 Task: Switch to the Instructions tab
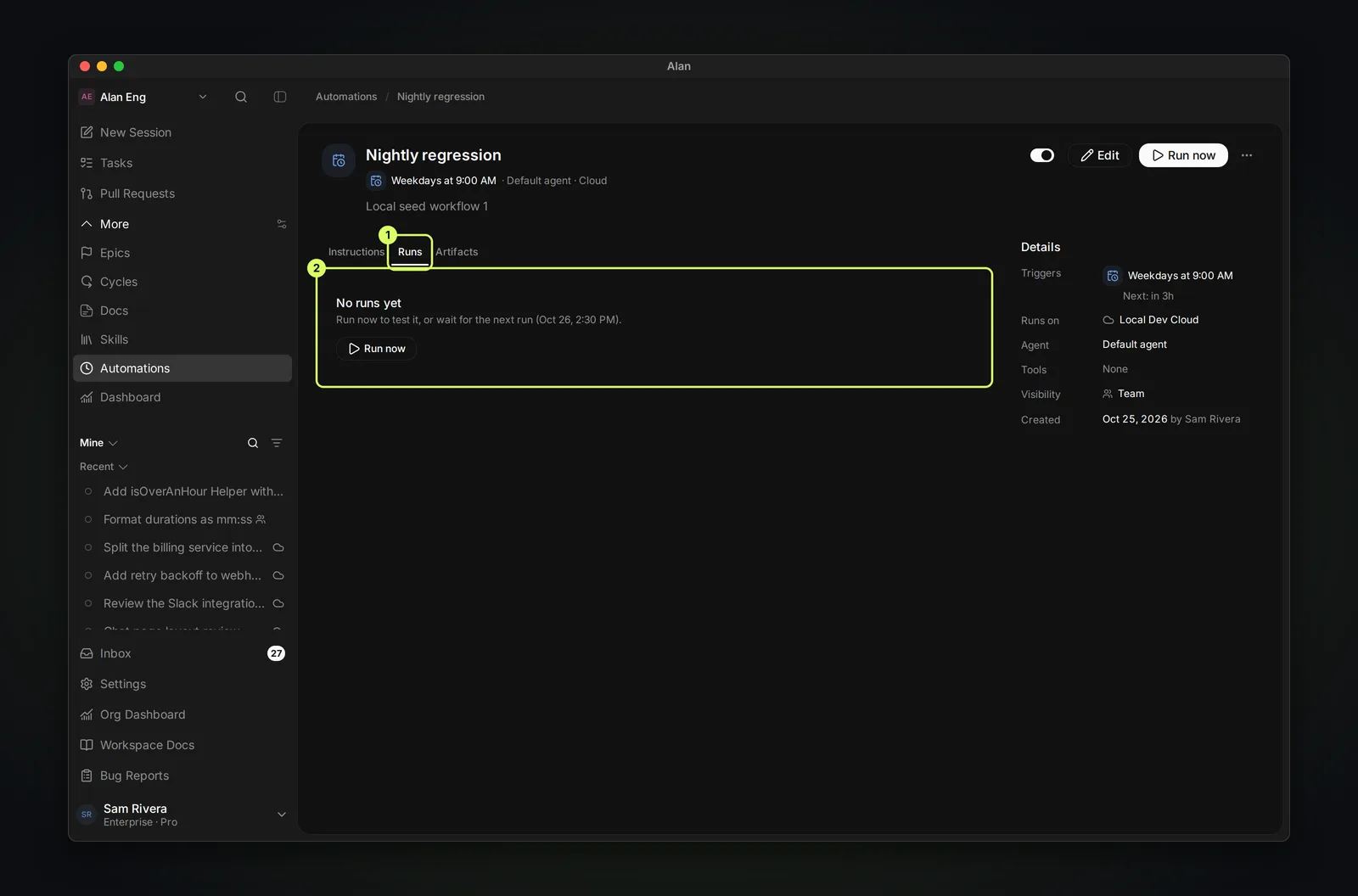(x=356, y=252)
